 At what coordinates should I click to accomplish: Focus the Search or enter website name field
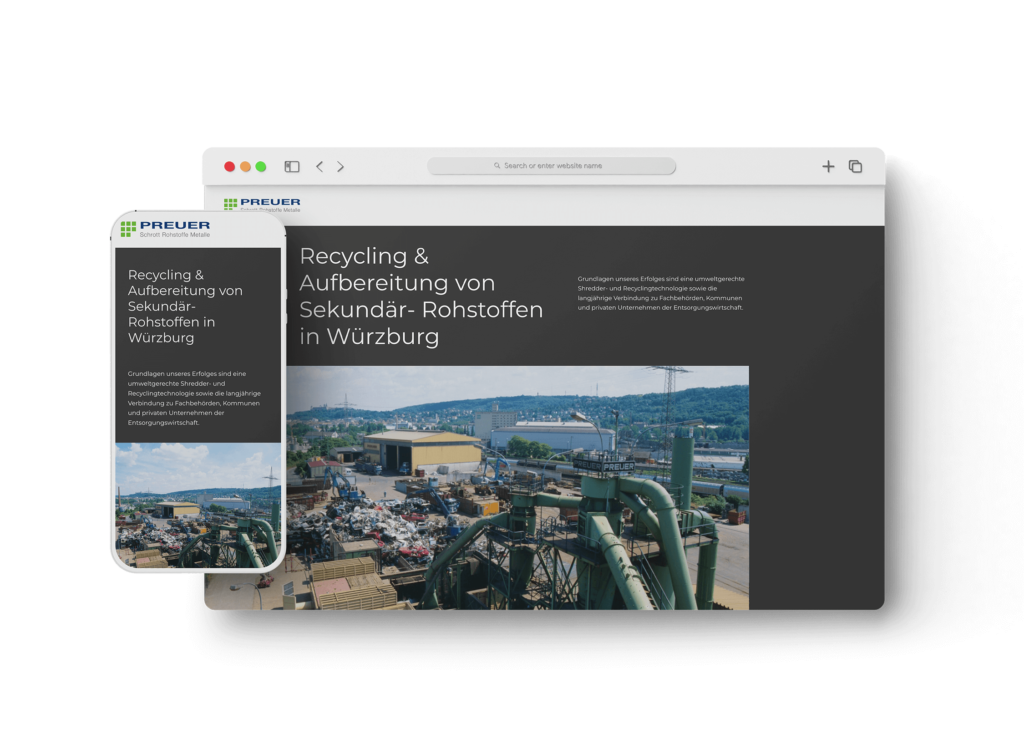tap(552, 166)
